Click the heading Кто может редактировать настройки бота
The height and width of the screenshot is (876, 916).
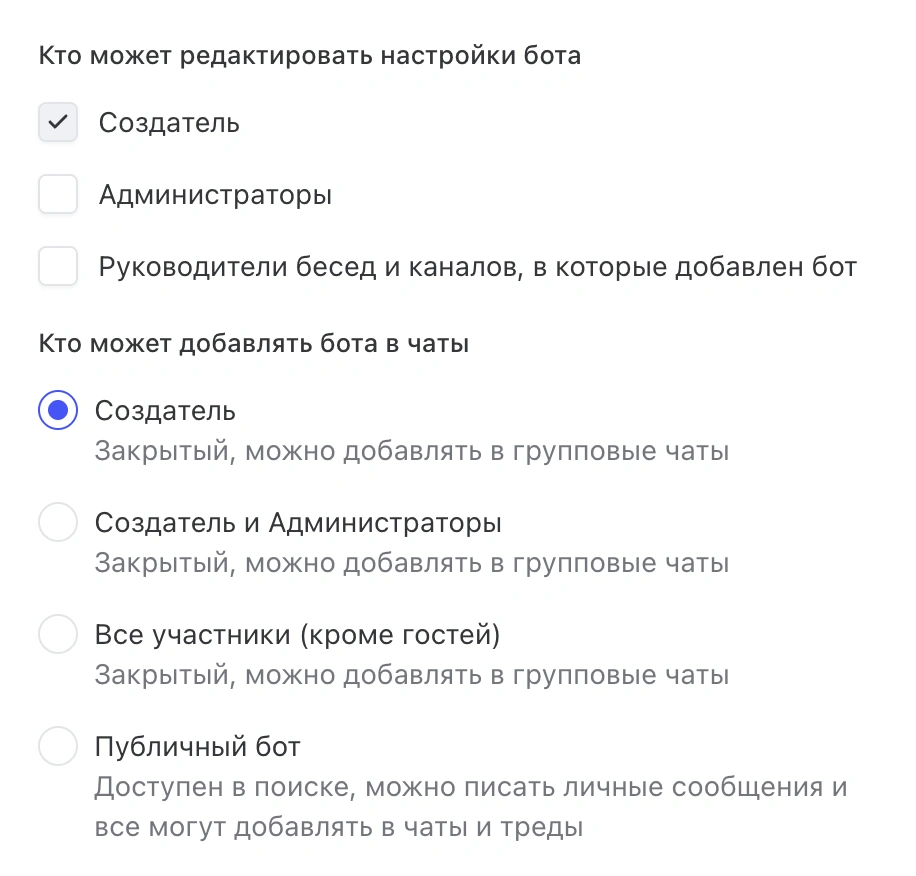(310, 55)
